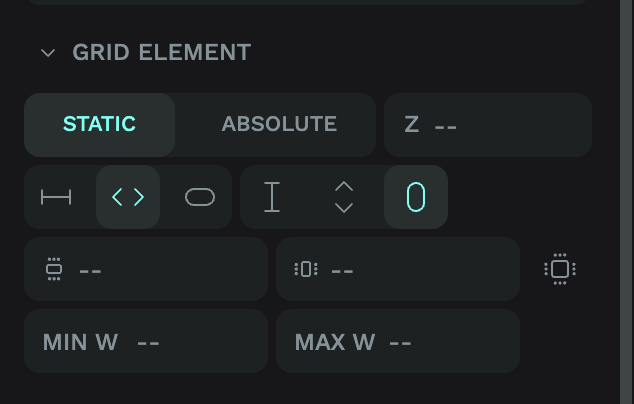Expand individual side margins icon
The height and width of the screenshot is (404, 634).
click(x=560, y=269)
